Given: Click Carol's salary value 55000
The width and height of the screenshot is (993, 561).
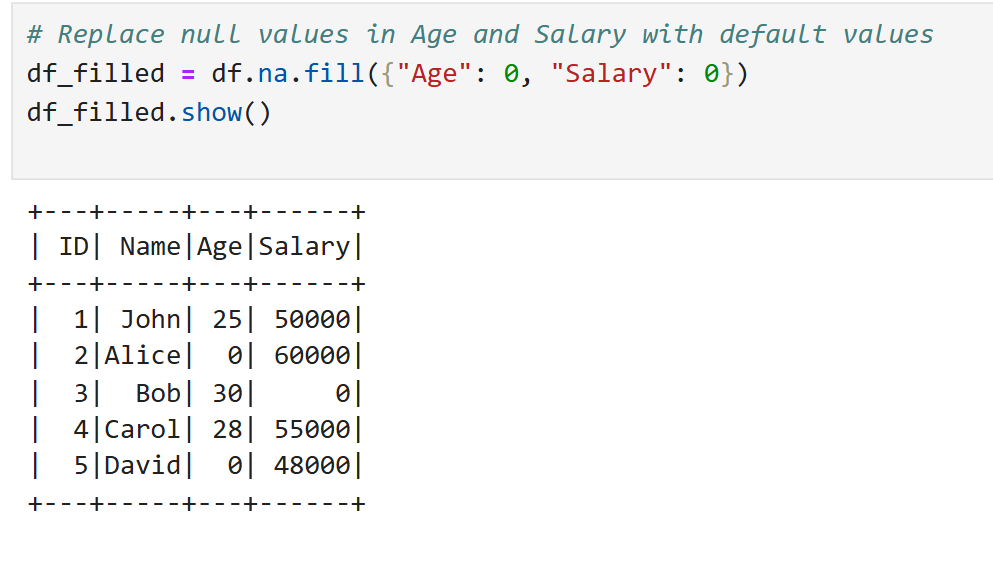Looking at the screenshot, I should [312, 429].
